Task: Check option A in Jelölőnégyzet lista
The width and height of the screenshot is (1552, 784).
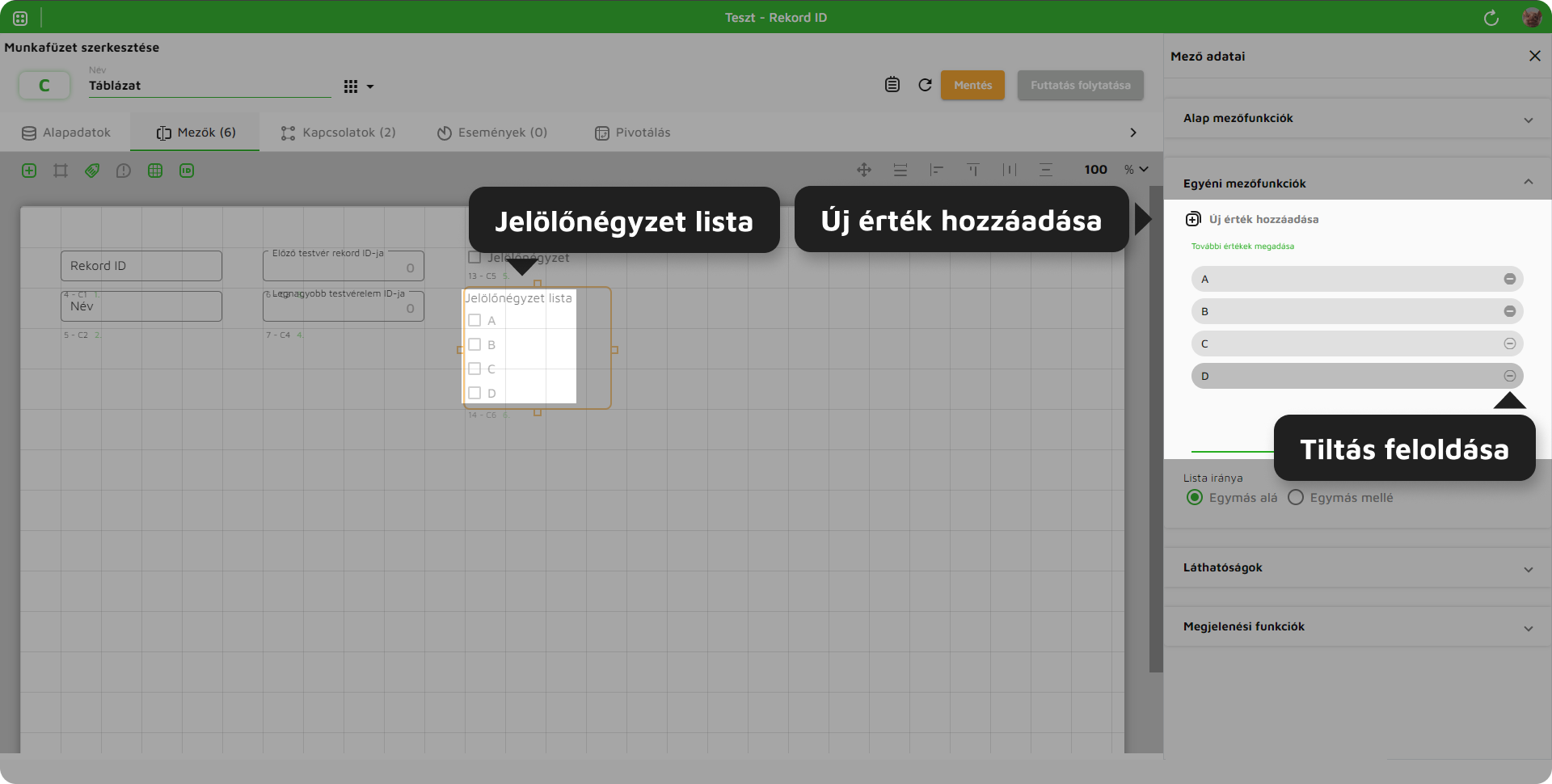Action: coord(474,321)
